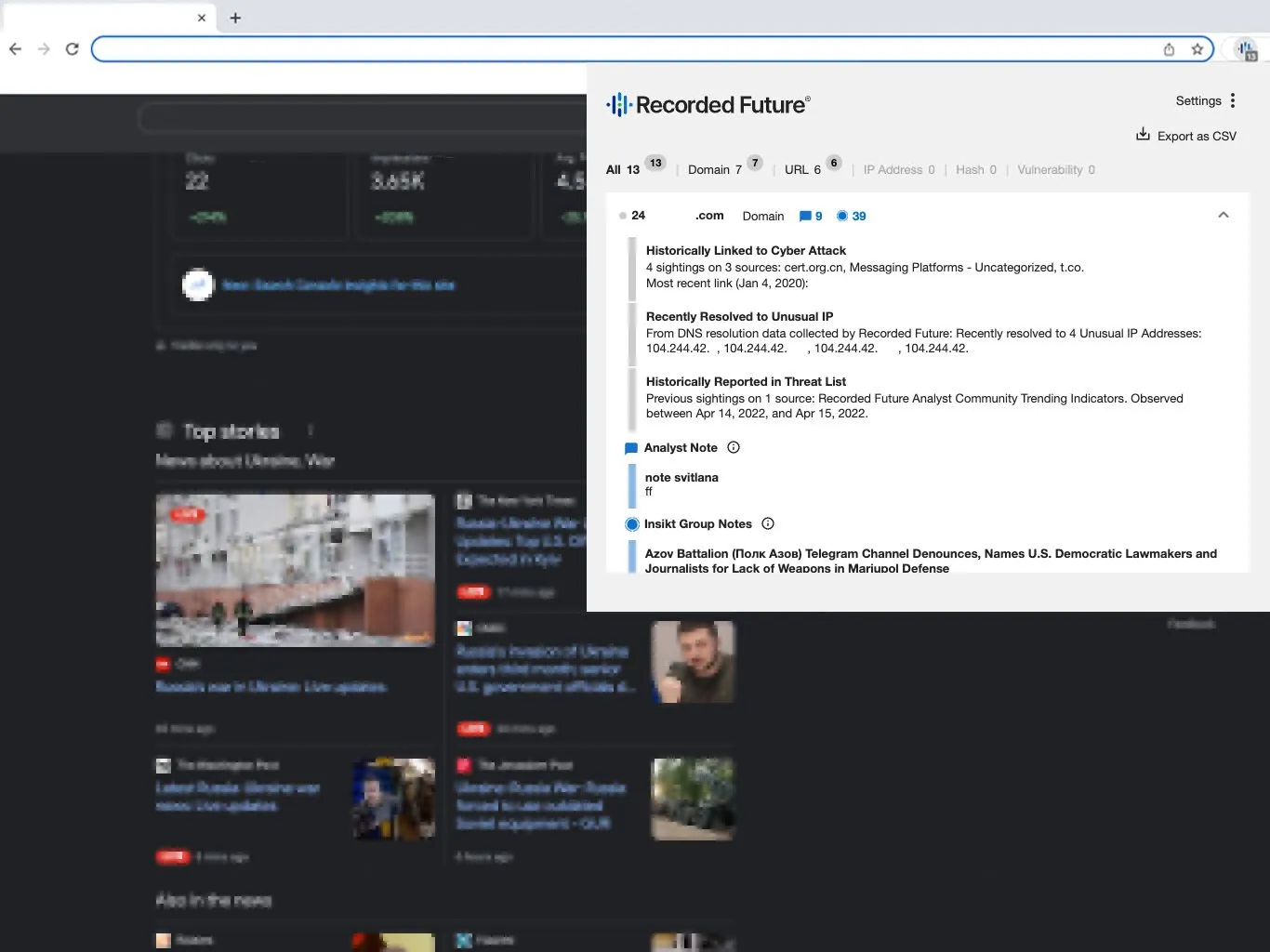Click 'Also in the news' heading
This screenshot has width=1270, height=952.
pos(214,900)
